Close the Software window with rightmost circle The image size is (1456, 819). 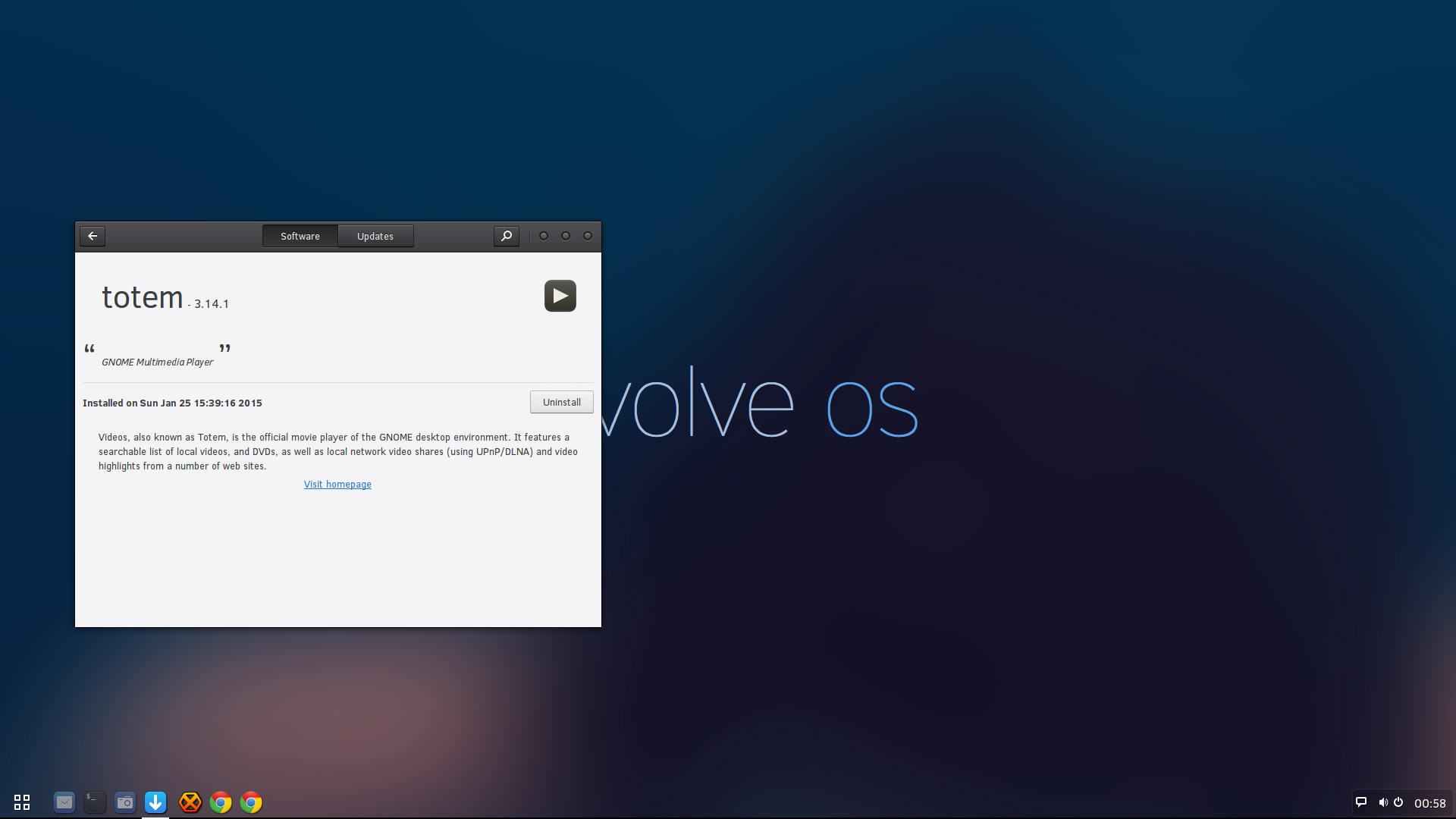[588, 236]
